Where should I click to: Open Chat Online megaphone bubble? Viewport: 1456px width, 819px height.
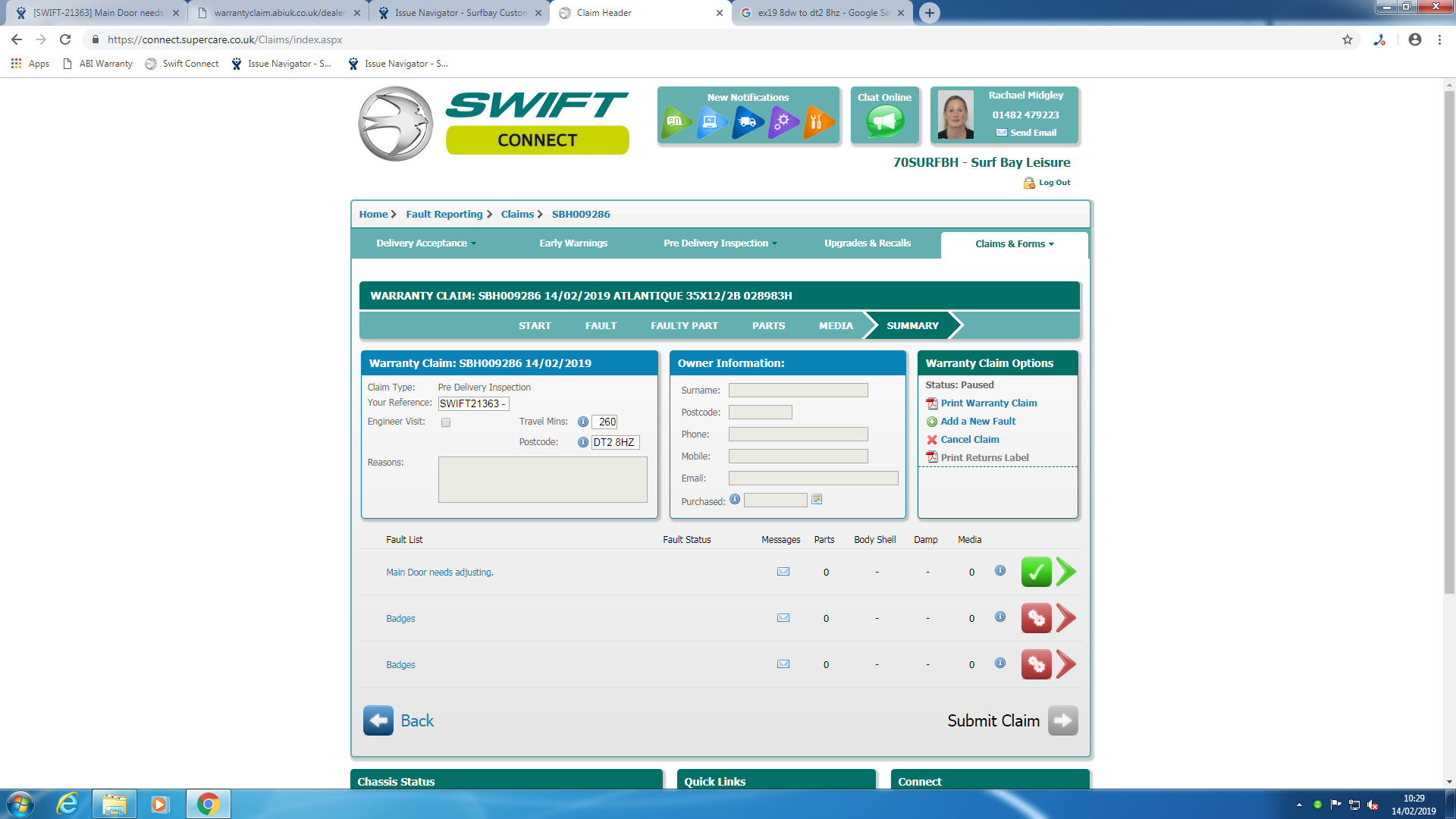tap(885, 121)
